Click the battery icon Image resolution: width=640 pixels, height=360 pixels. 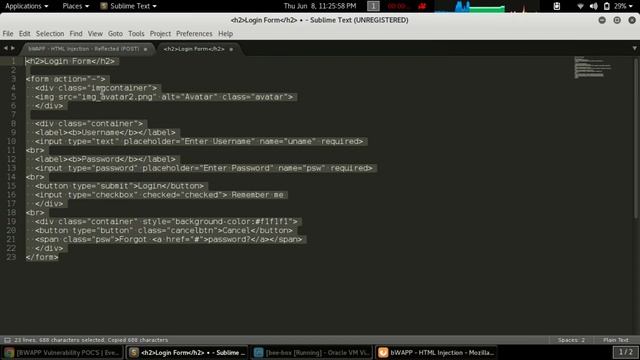pyautogui.click(x=607, y=6)
